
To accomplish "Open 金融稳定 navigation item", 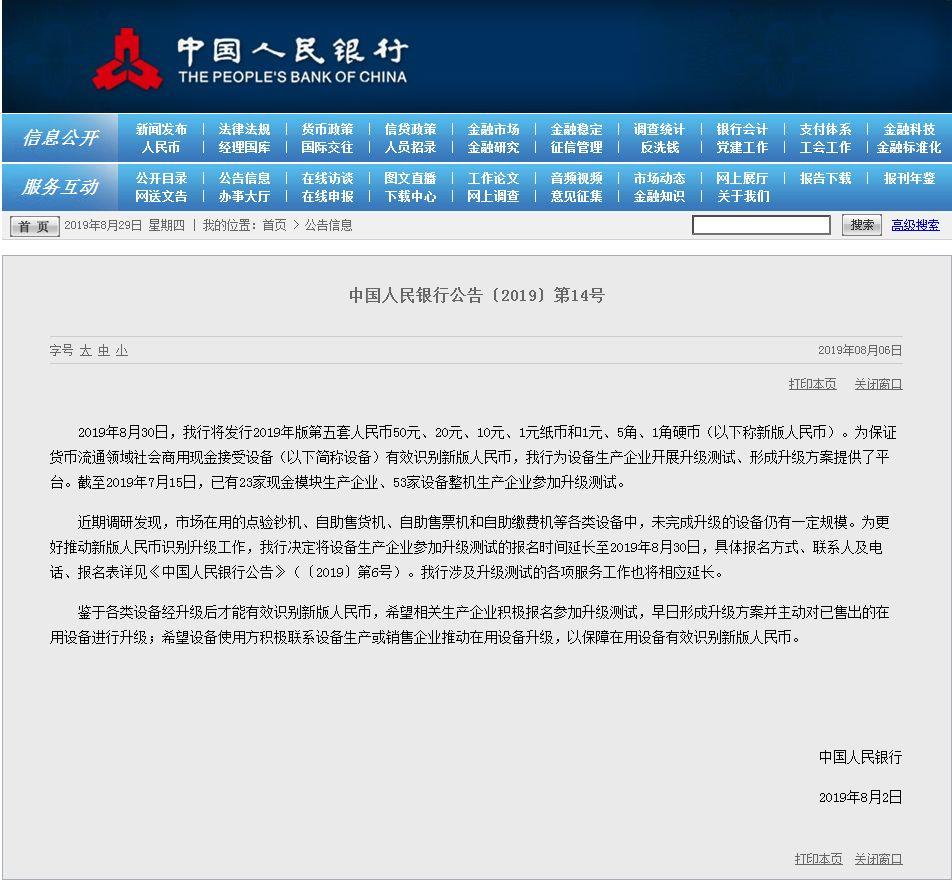I will click(x=576, y=129).
